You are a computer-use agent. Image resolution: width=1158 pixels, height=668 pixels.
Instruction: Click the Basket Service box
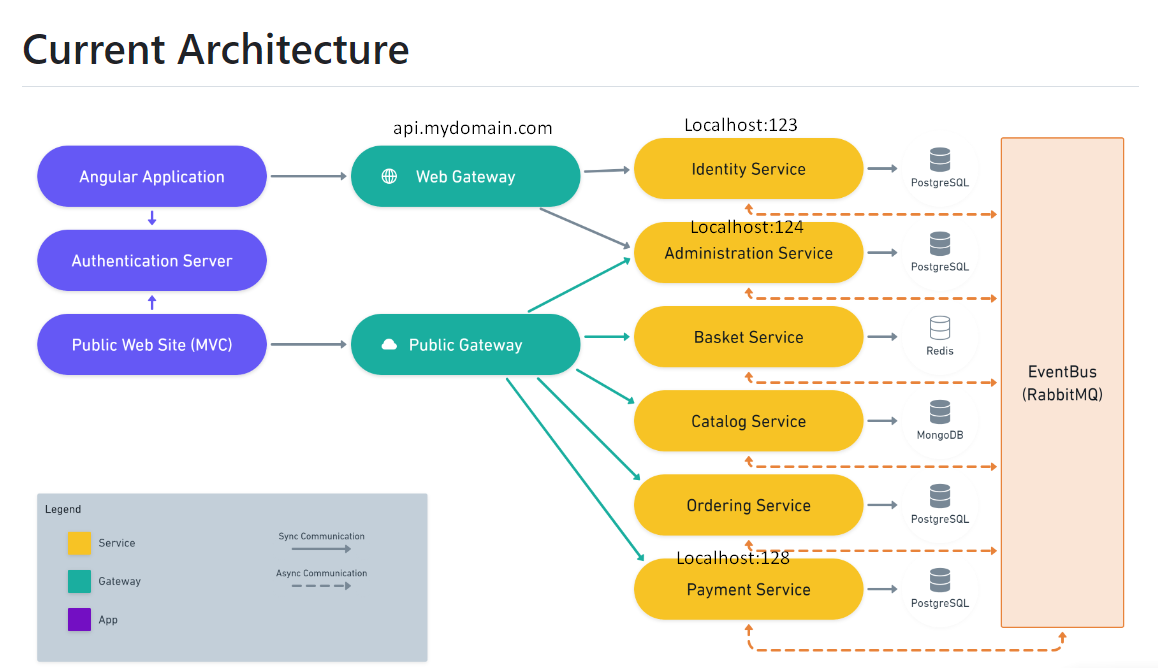click(x=748, y=337)
